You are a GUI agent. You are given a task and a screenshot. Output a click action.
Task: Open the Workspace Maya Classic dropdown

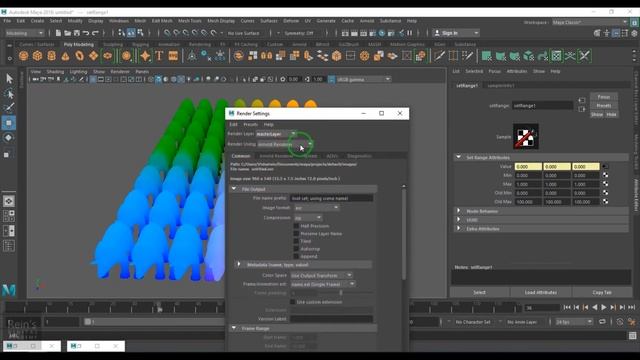coord(590,22)
